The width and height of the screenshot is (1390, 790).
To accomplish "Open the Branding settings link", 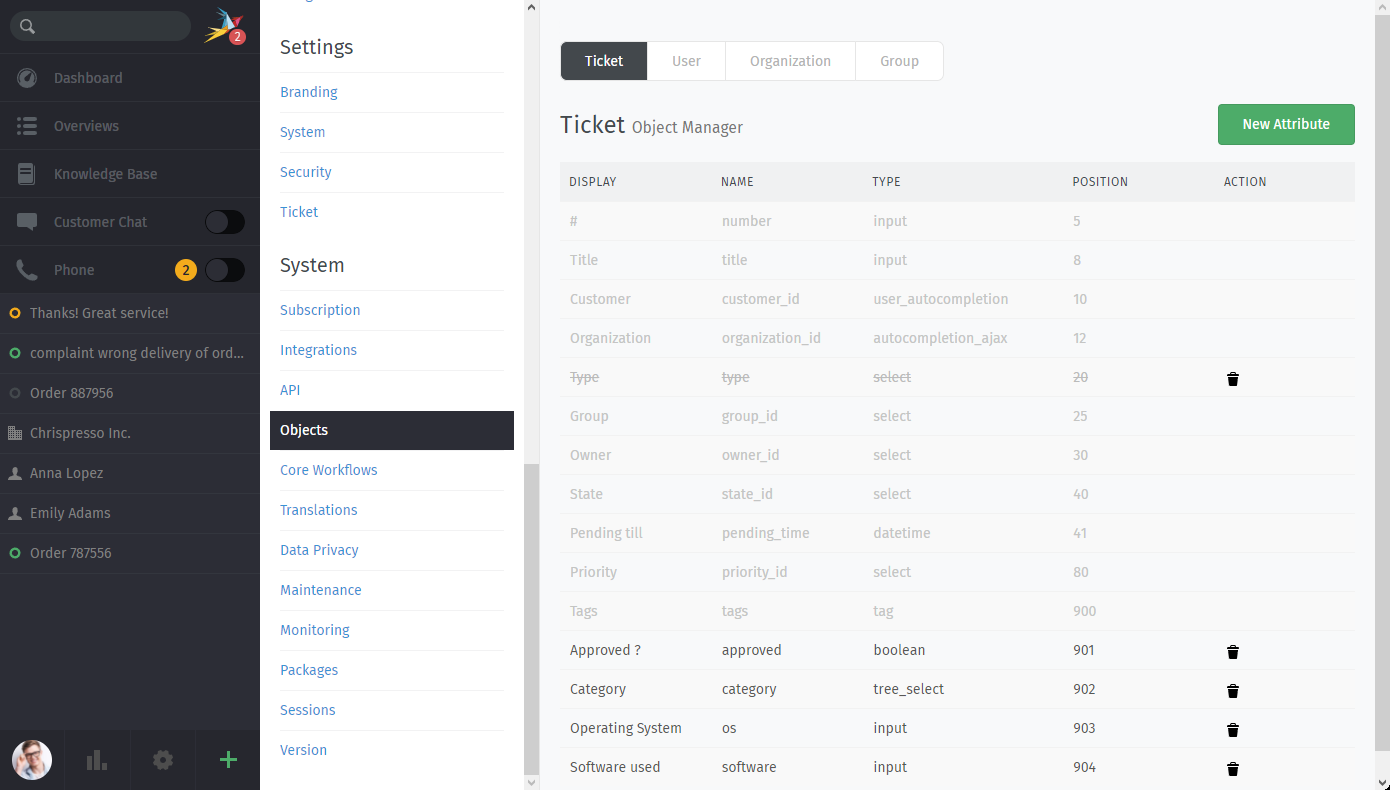I will pyautogui.click(x=309, y=92).
